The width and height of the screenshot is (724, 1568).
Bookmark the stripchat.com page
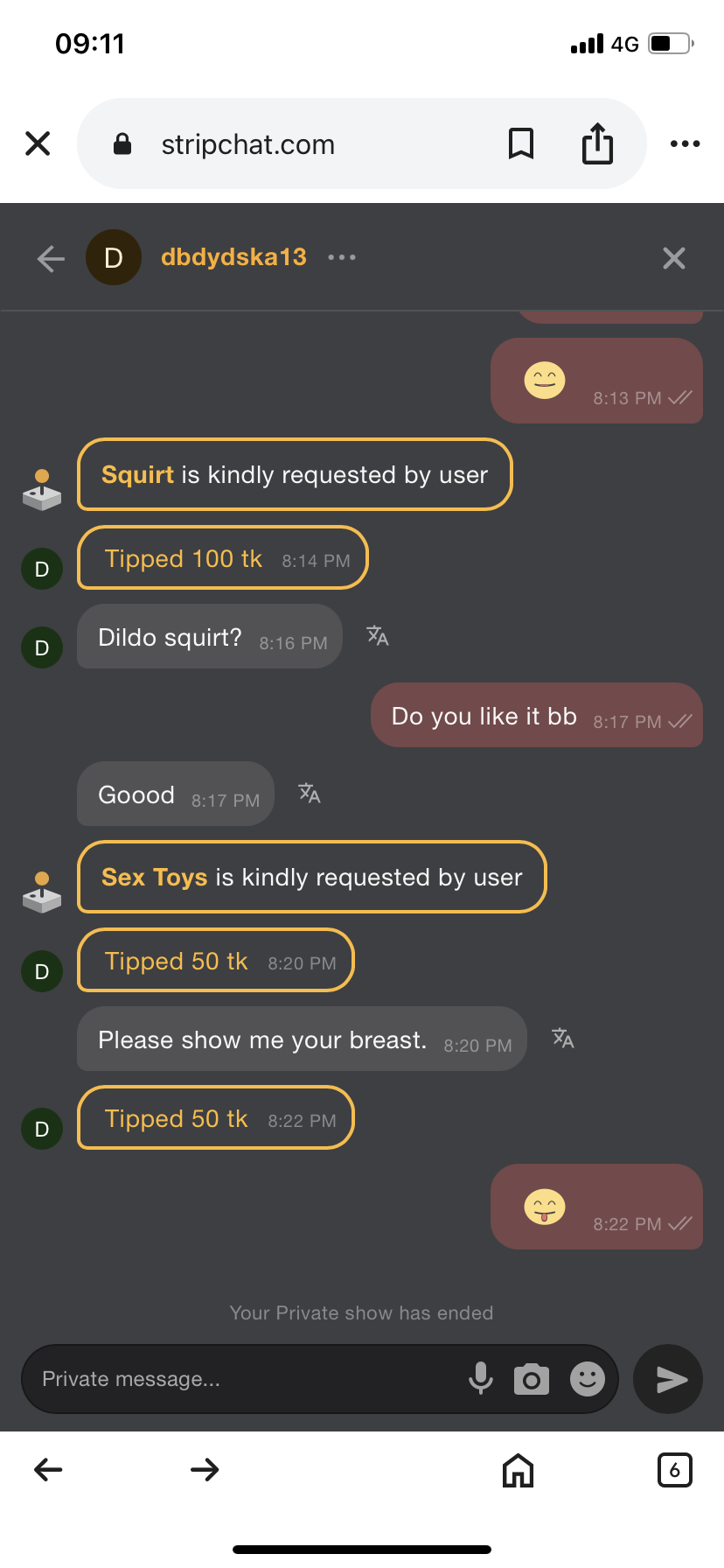tap(521, 143)
